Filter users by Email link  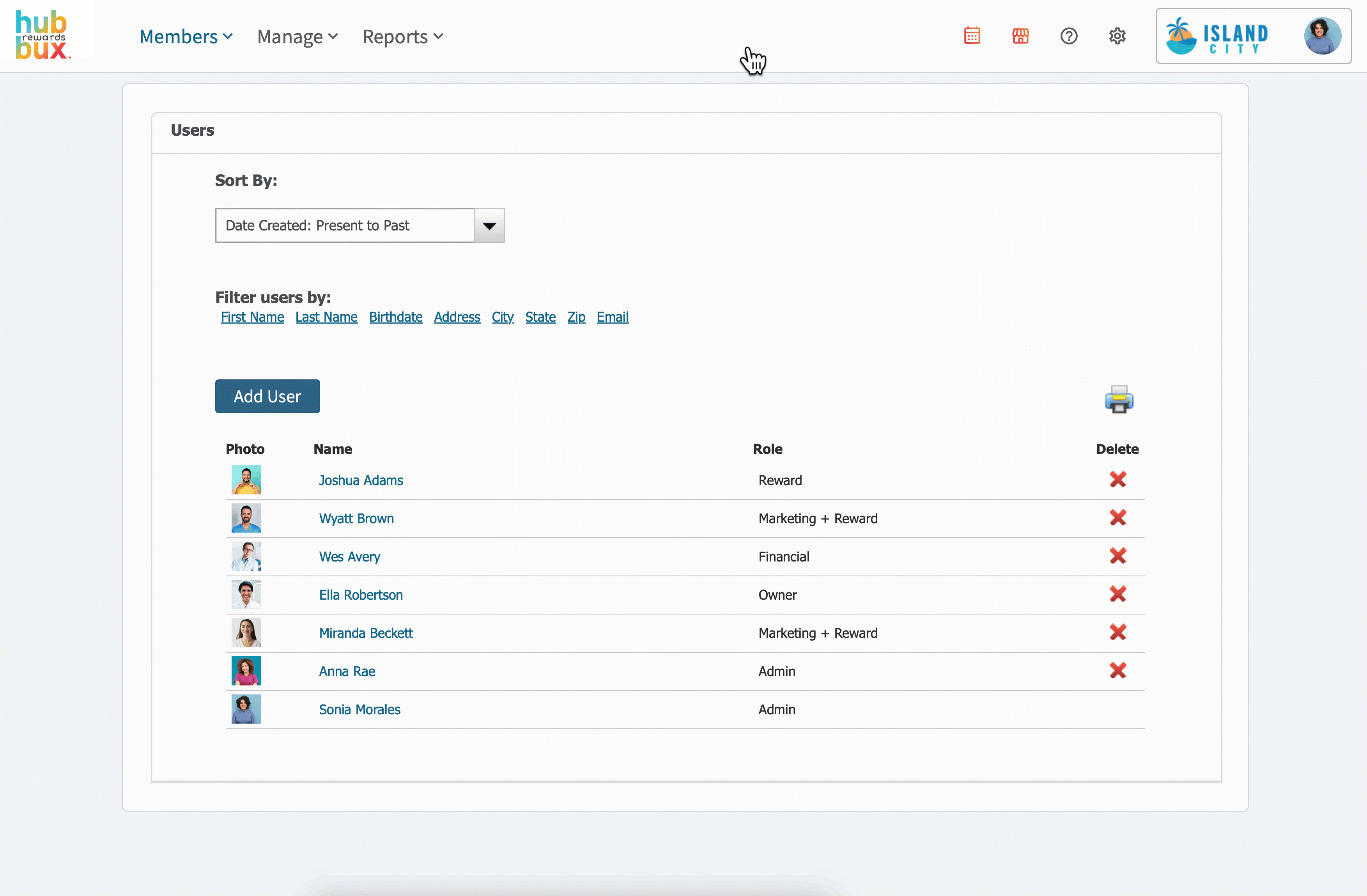pyautogui.click(x=612, y=317)
